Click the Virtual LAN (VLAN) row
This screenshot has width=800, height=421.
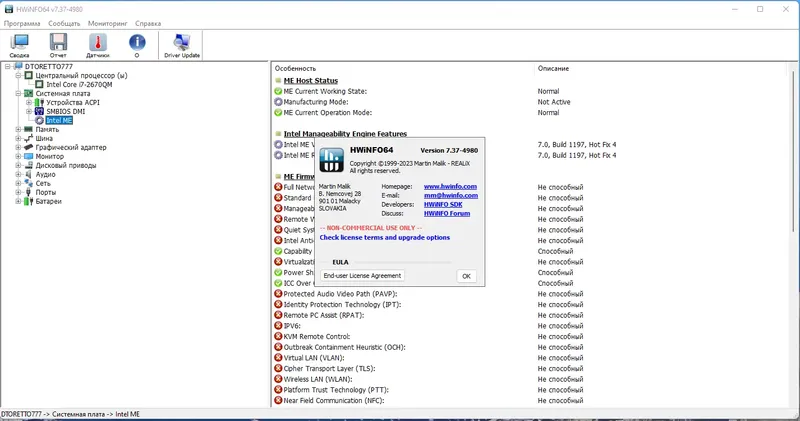point(531,358)
